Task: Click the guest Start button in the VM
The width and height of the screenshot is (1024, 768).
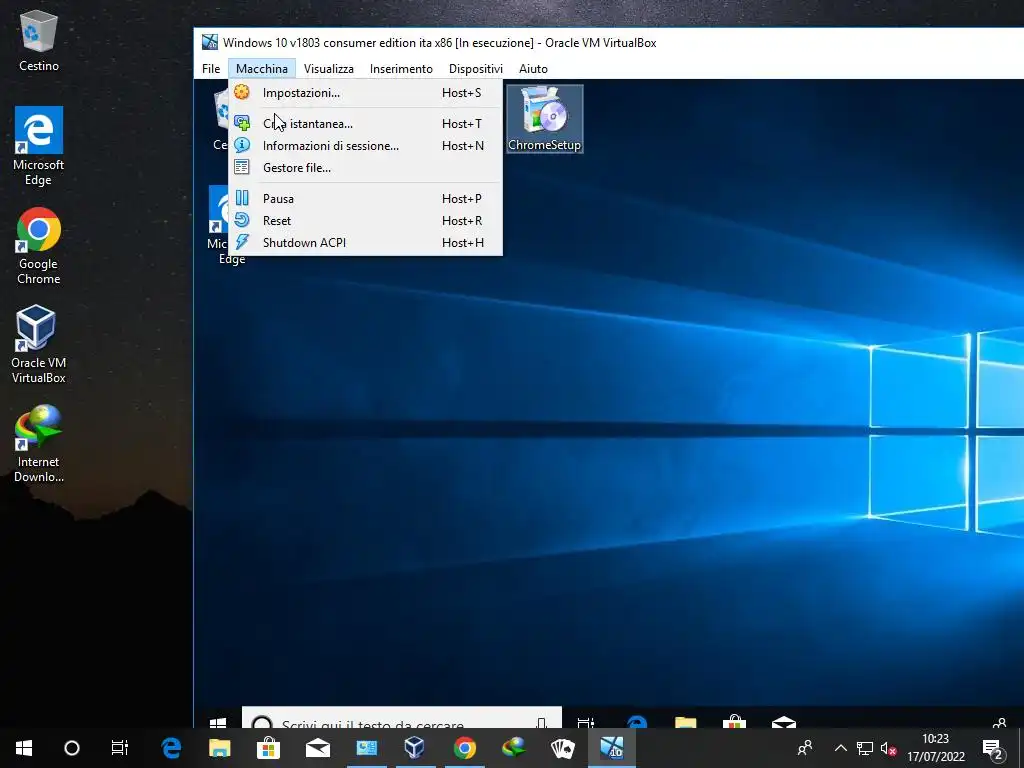Action: click(x=217, y=722)
